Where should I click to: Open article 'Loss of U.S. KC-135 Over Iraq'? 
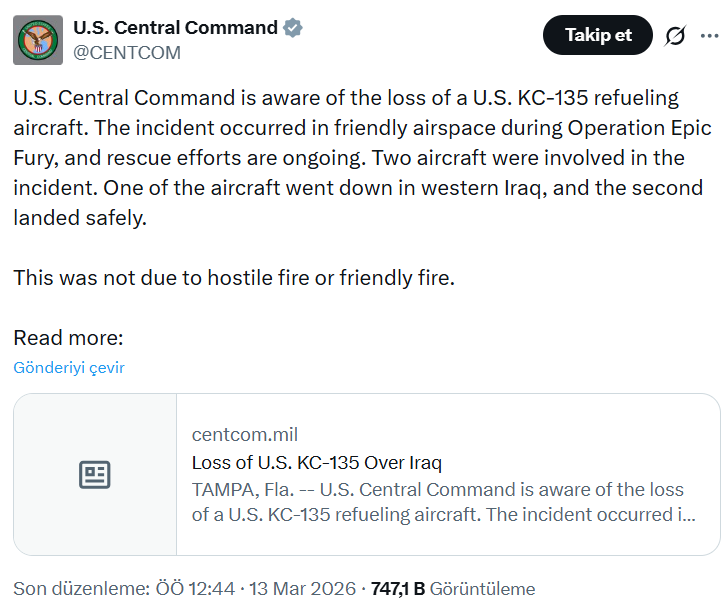pos(316,463)
